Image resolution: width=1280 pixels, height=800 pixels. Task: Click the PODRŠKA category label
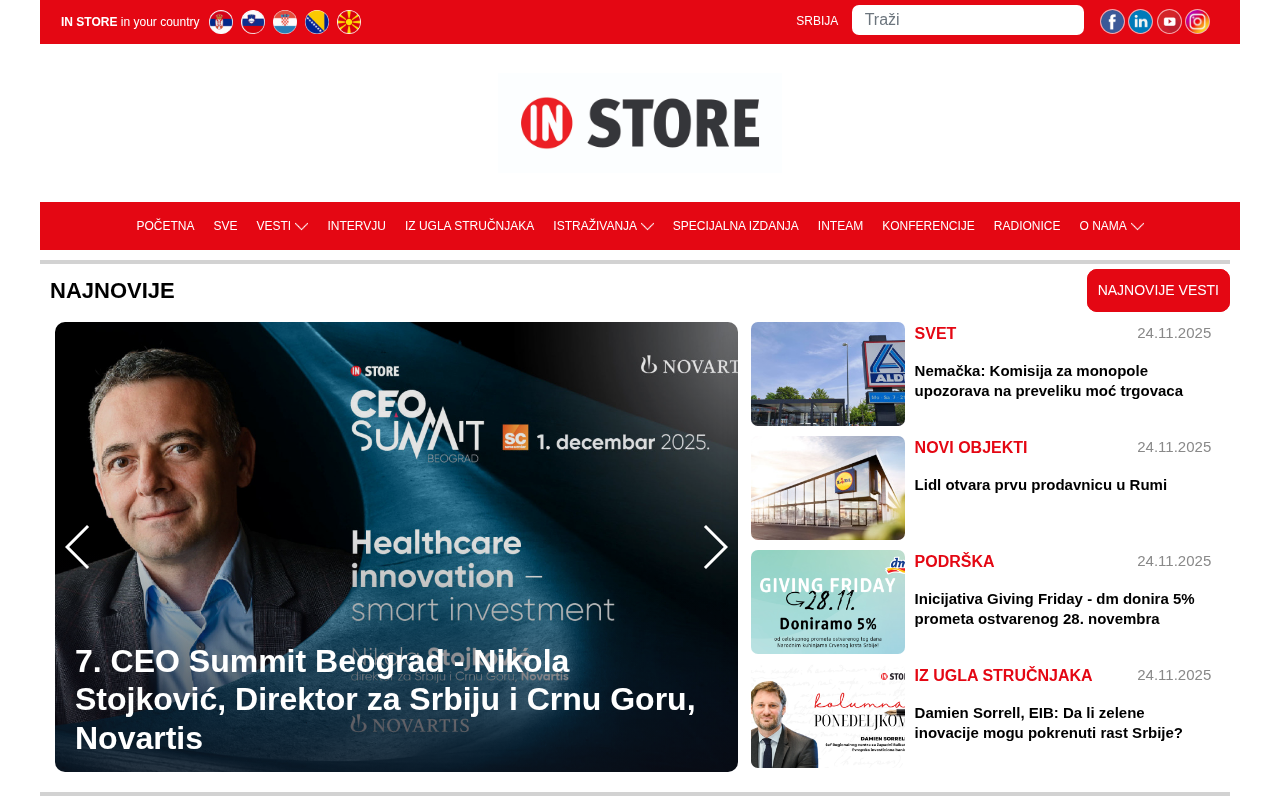tap(954, 562)
